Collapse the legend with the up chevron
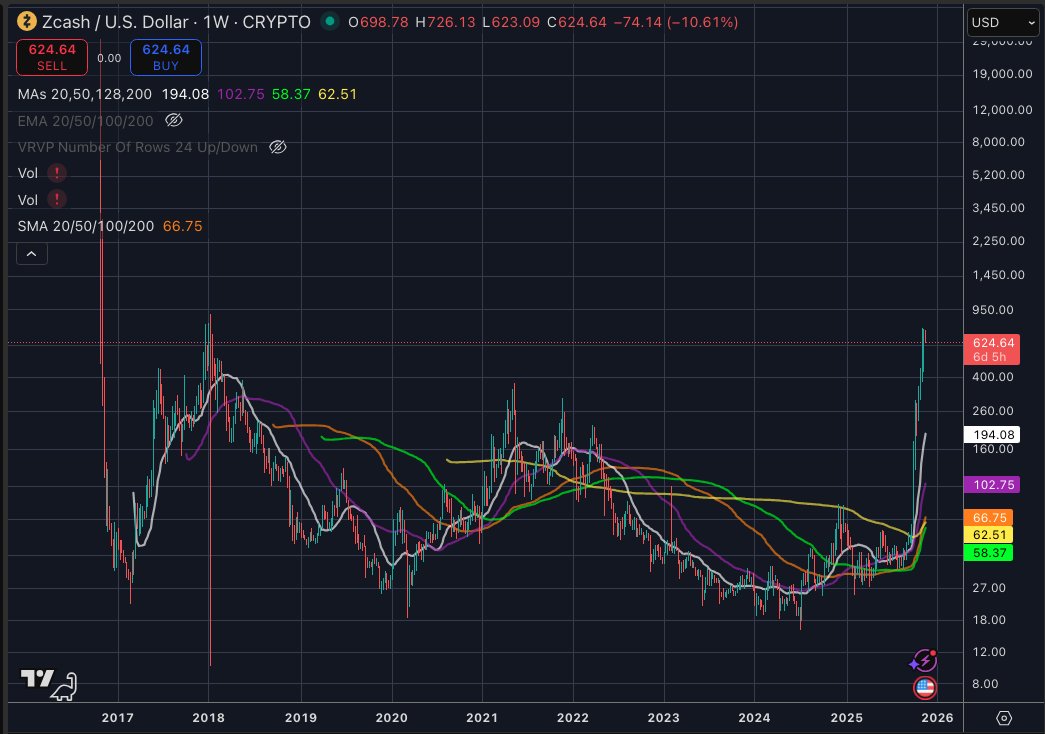 tap(31, 253)
